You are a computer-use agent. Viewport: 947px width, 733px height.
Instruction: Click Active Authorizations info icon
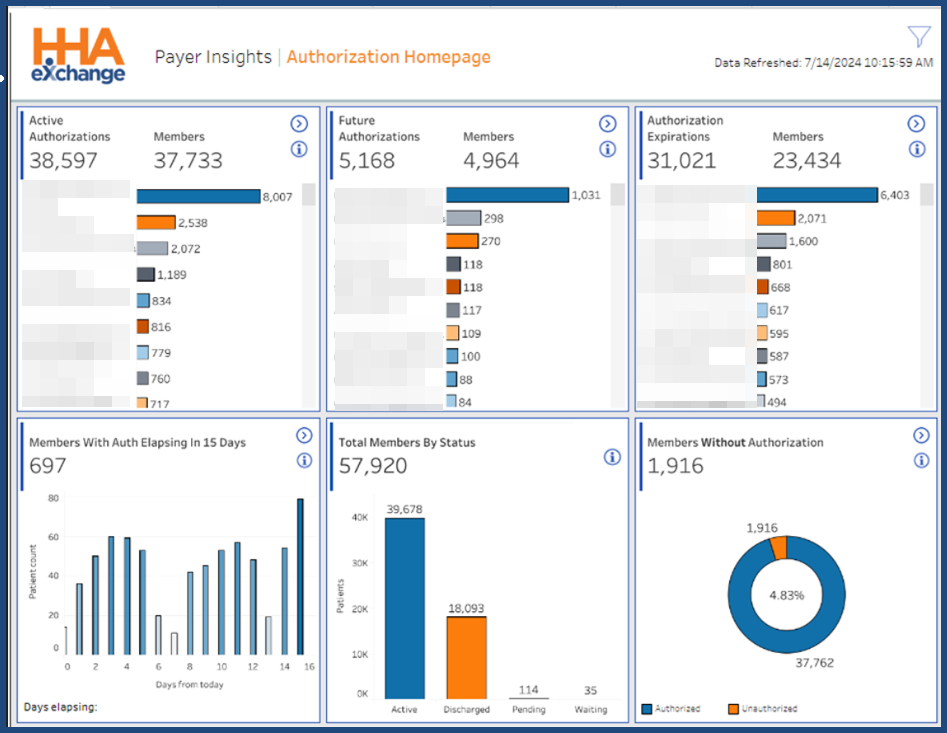(298, 149)
